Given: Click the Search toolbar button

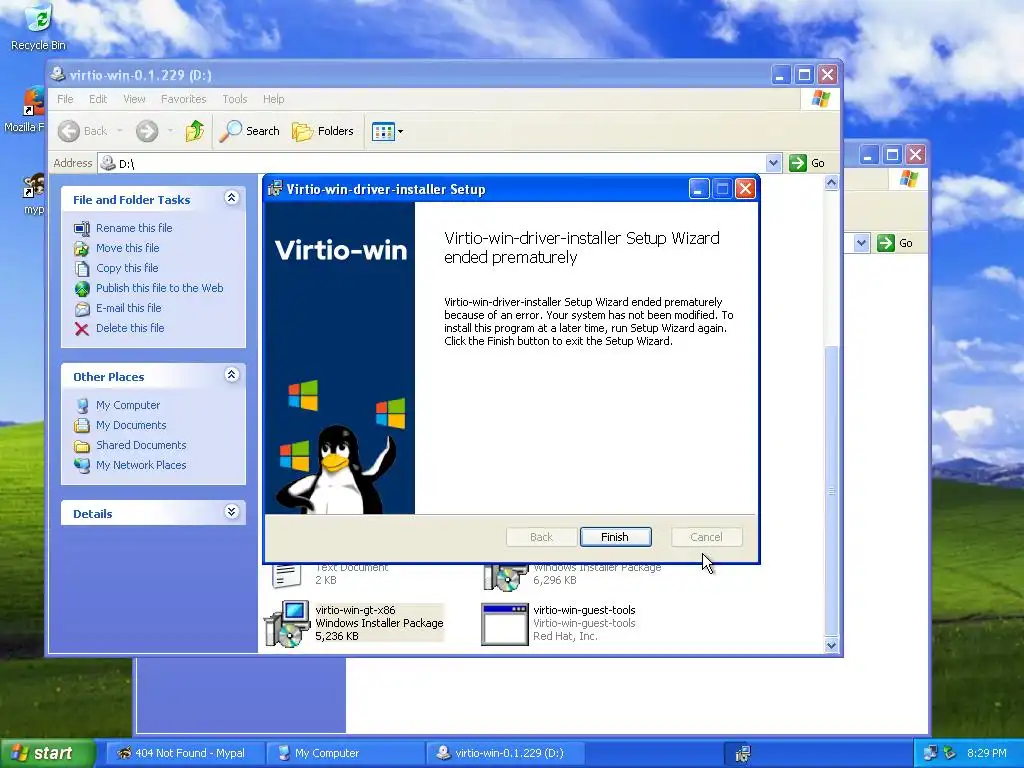Looking at the screenshot, I should point(249,131).
